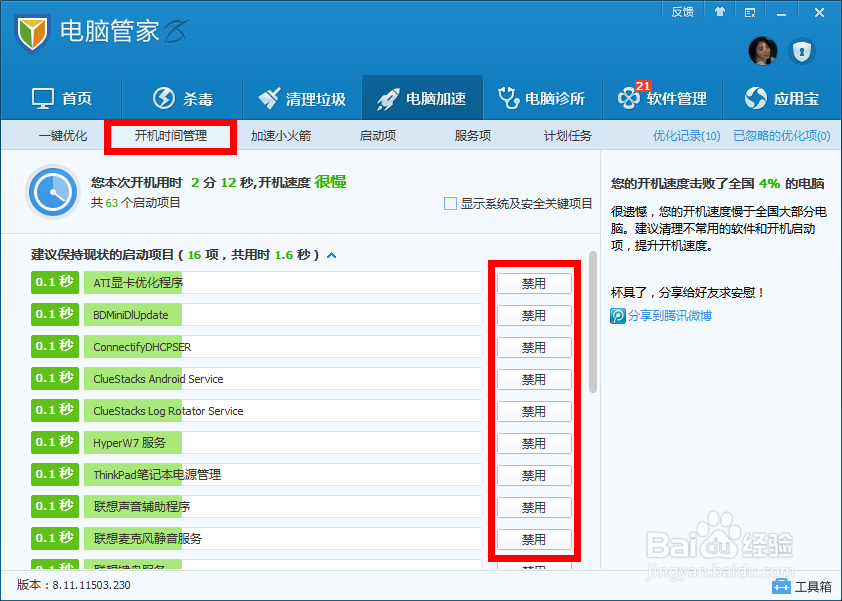842x601 pixels.
Task: Open the 应用宝 section
Action: coord(782,98)
